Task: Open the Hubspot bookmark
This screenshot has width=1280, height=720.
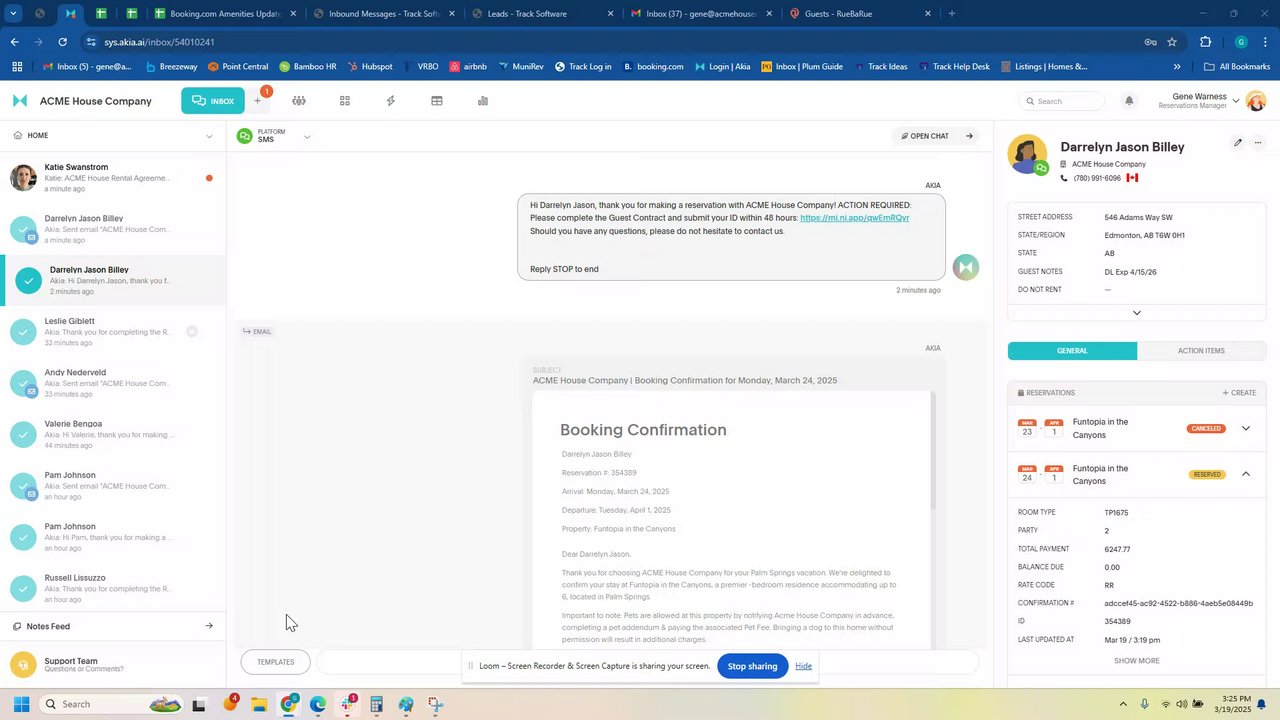Action: click(370, 67)
